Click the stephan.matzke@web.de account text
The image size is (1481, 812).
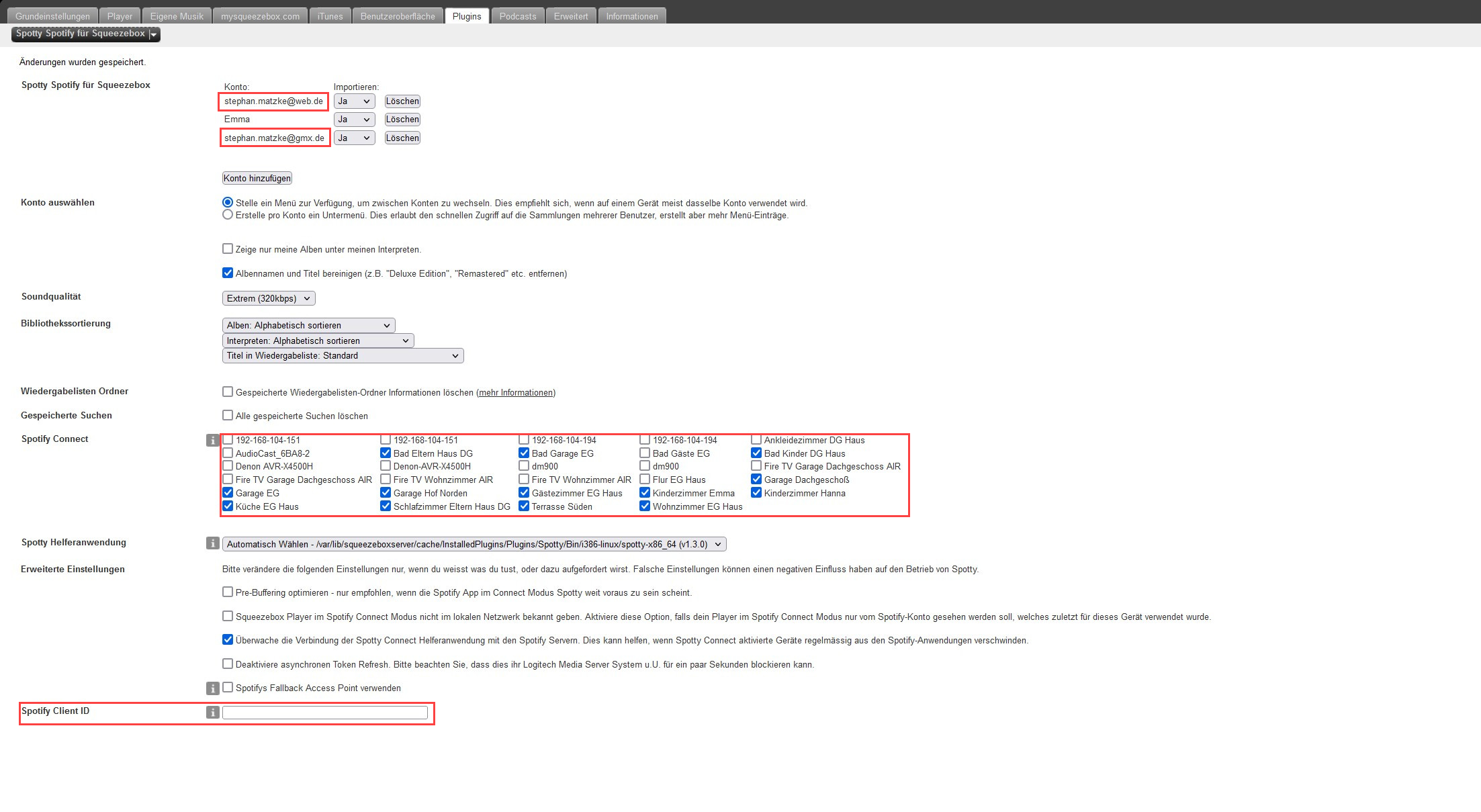click(x=273, y=101)
